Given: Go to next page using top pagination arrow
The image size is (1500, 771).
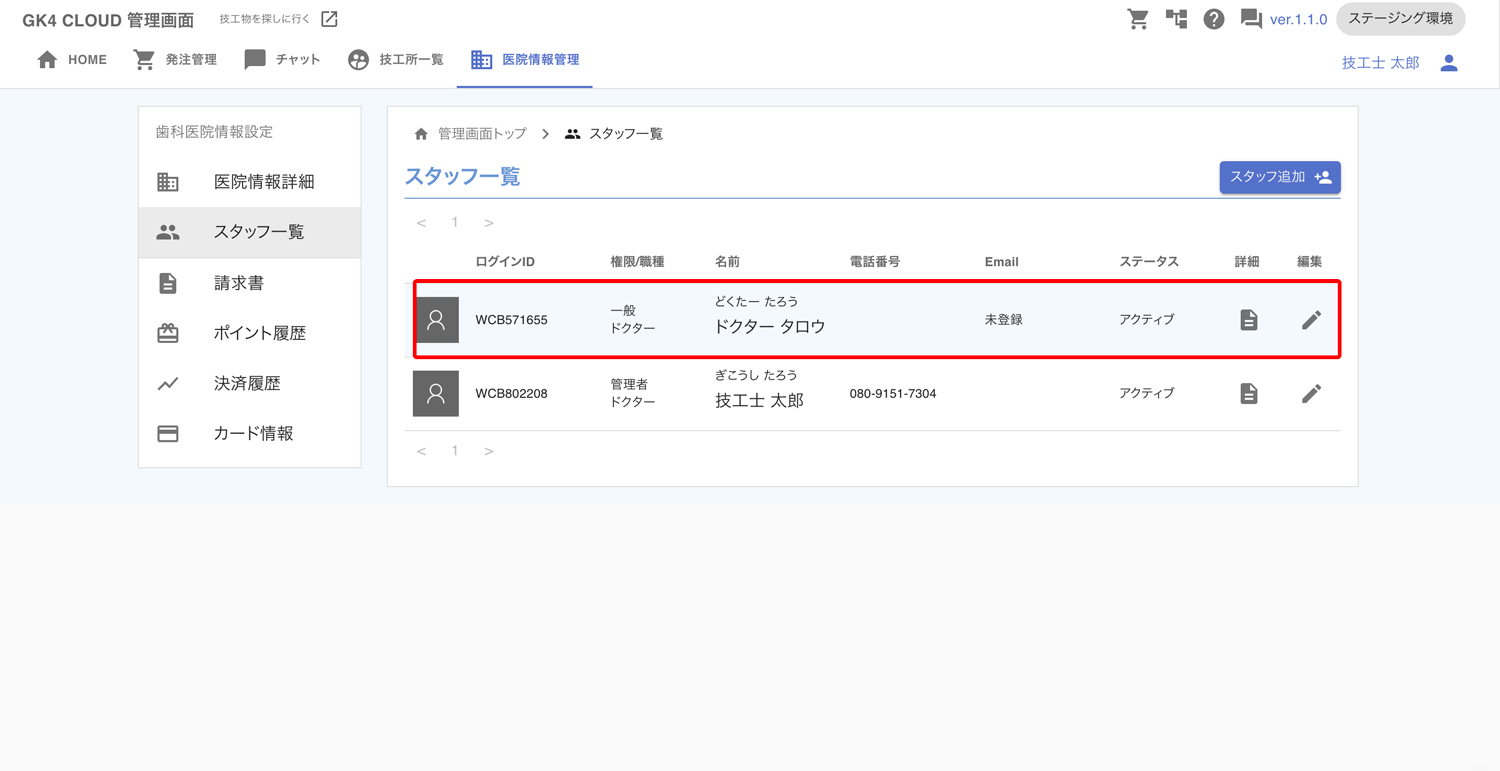Looking at the screenshot, I should pyautogui.click(x=488, y=223).
